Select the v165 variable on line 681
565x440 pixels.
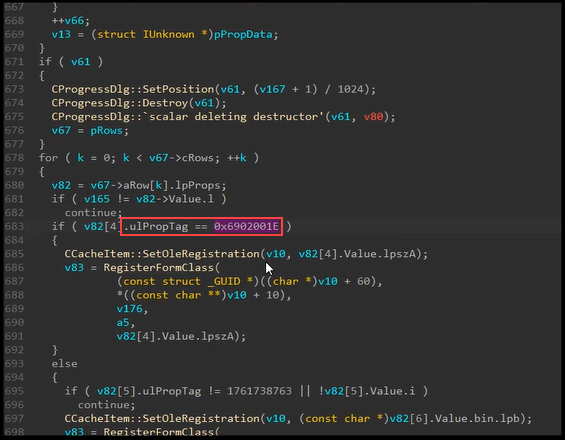[97, 199]
